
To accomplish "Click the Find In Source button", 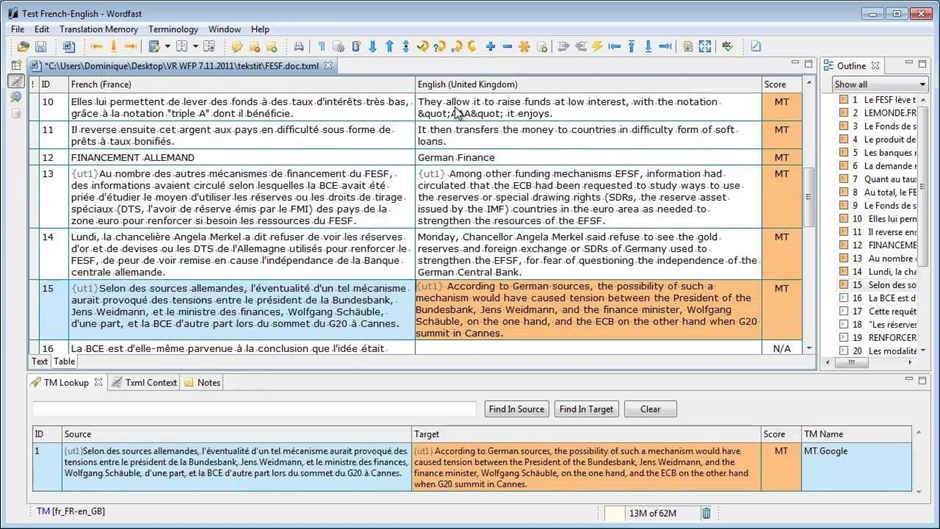I will tap(516, 409).
